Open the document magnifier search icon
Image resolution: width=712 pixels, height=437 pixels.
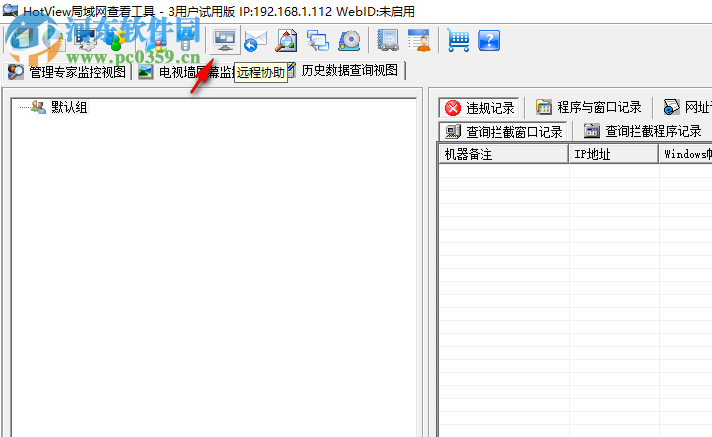(x=287, y=41)
